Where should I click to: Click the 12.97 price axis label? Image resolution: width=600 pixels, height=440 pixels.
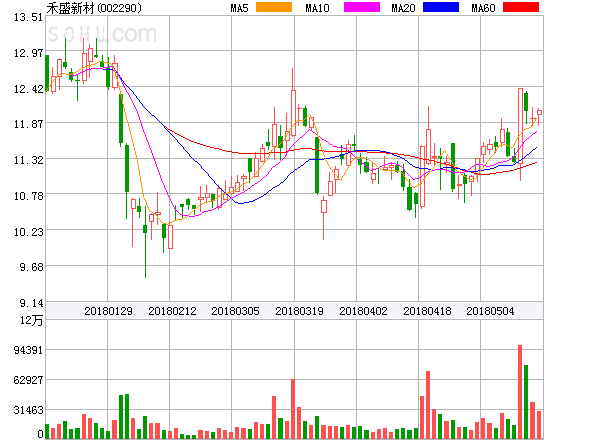click(28, 53)
